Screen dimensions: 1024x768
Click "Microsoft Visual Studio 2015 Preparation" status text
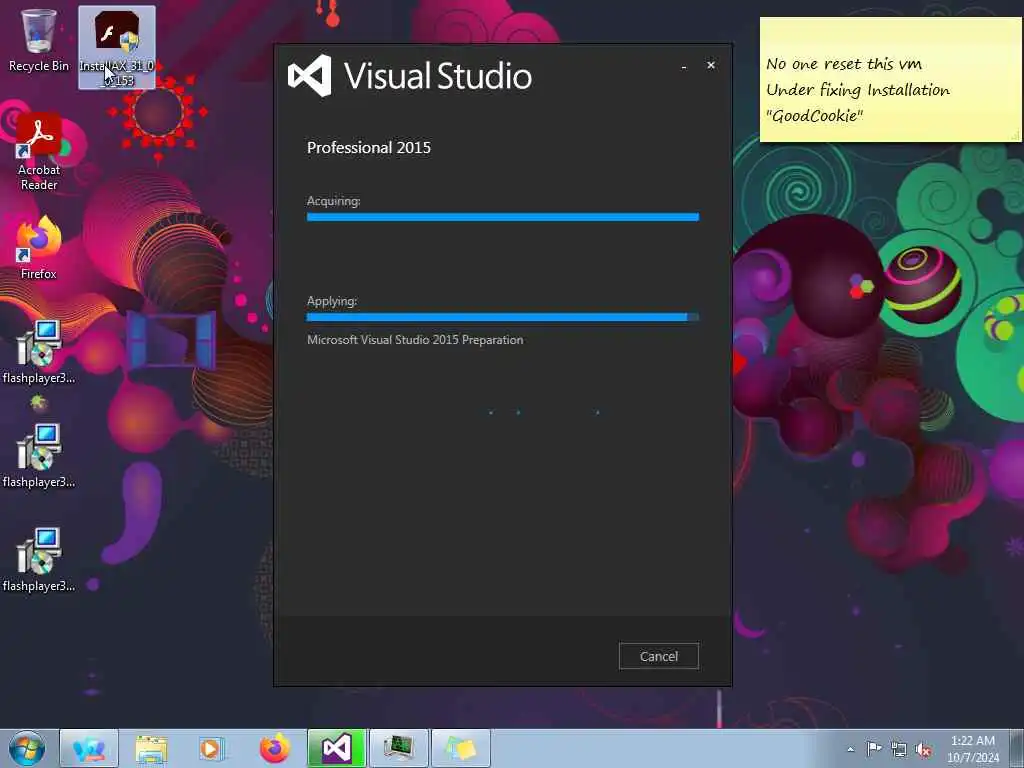415,340
